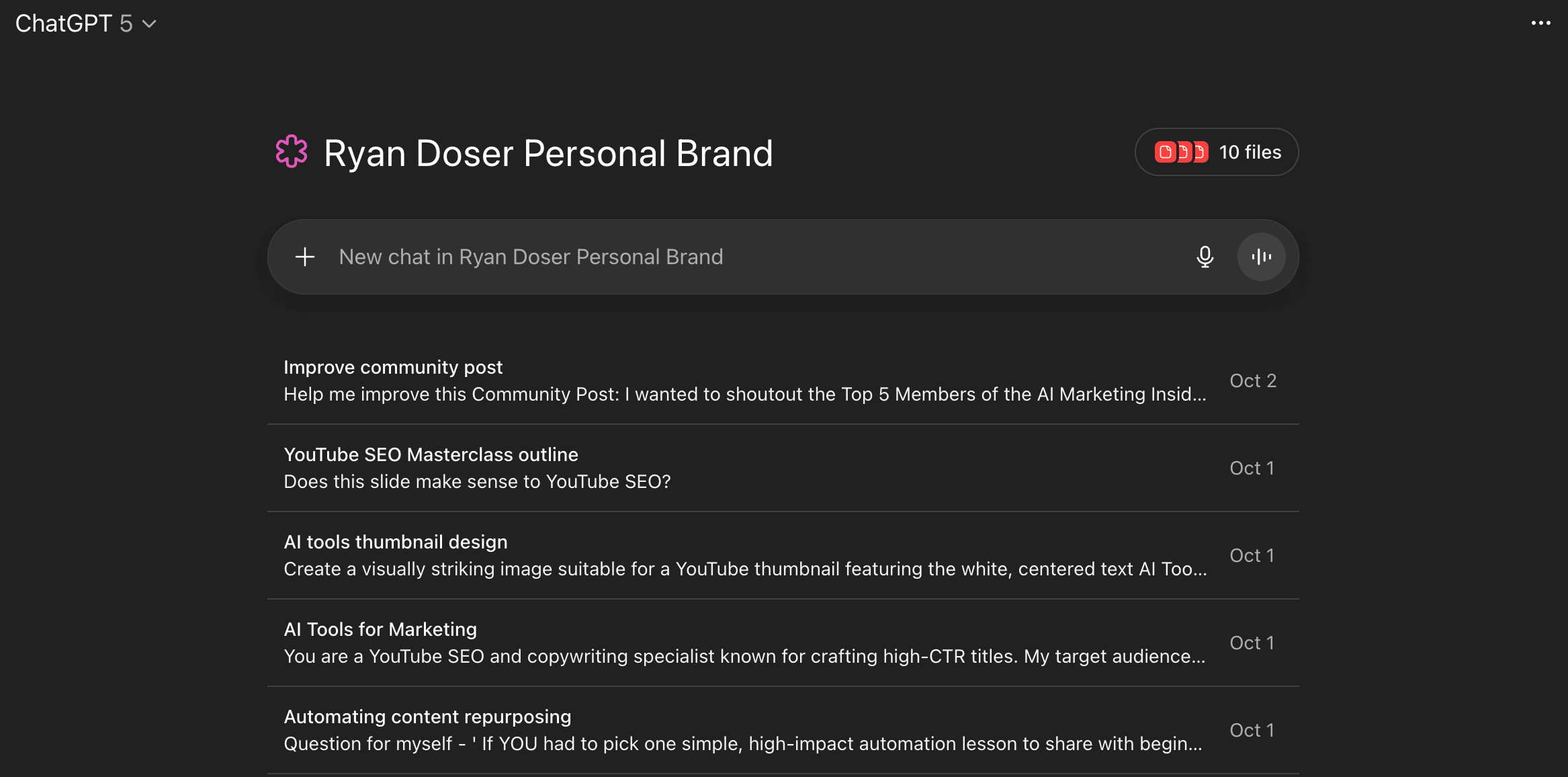The width and height of the screenshot is (1568, 777).
Task: Launch voice mode waveform button
Action: pyautogui.click(x=1261, y=257)
